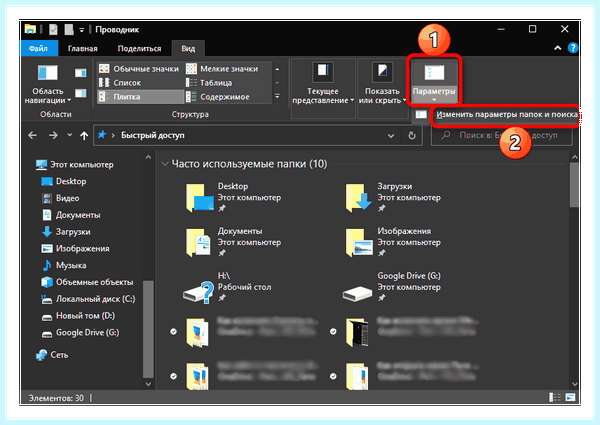Go forward with the right arrow

(x=53, y=135)
